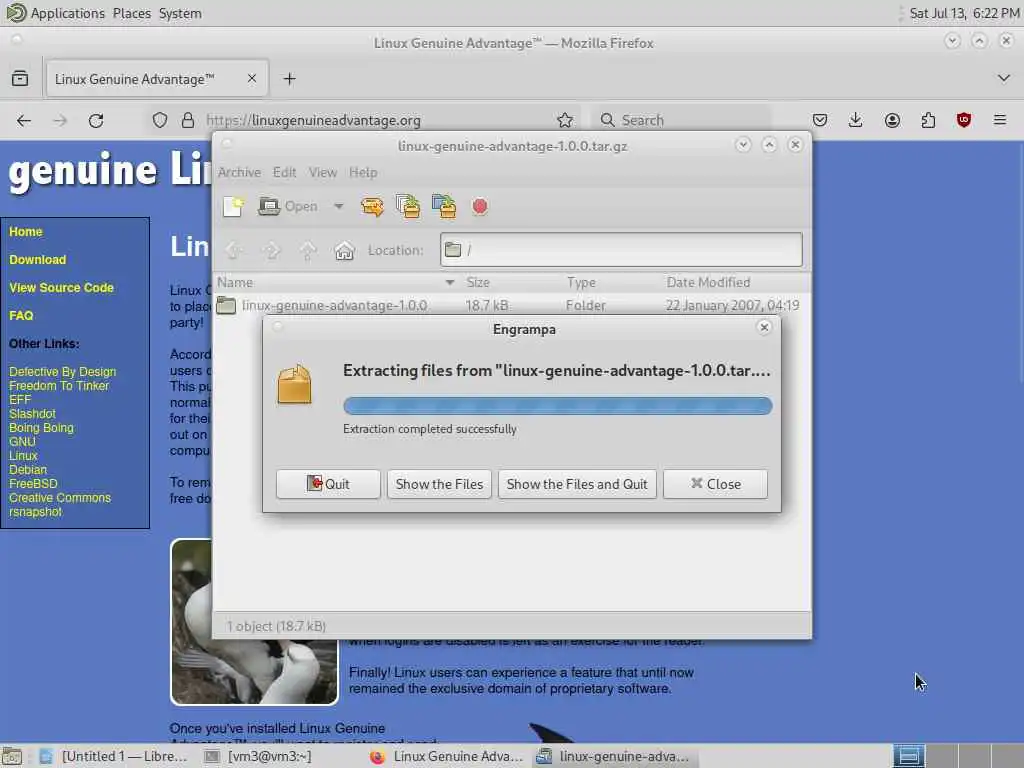Click the View Source Code link
This screenshot has height=768, width=1024.
tap(61, 288)
